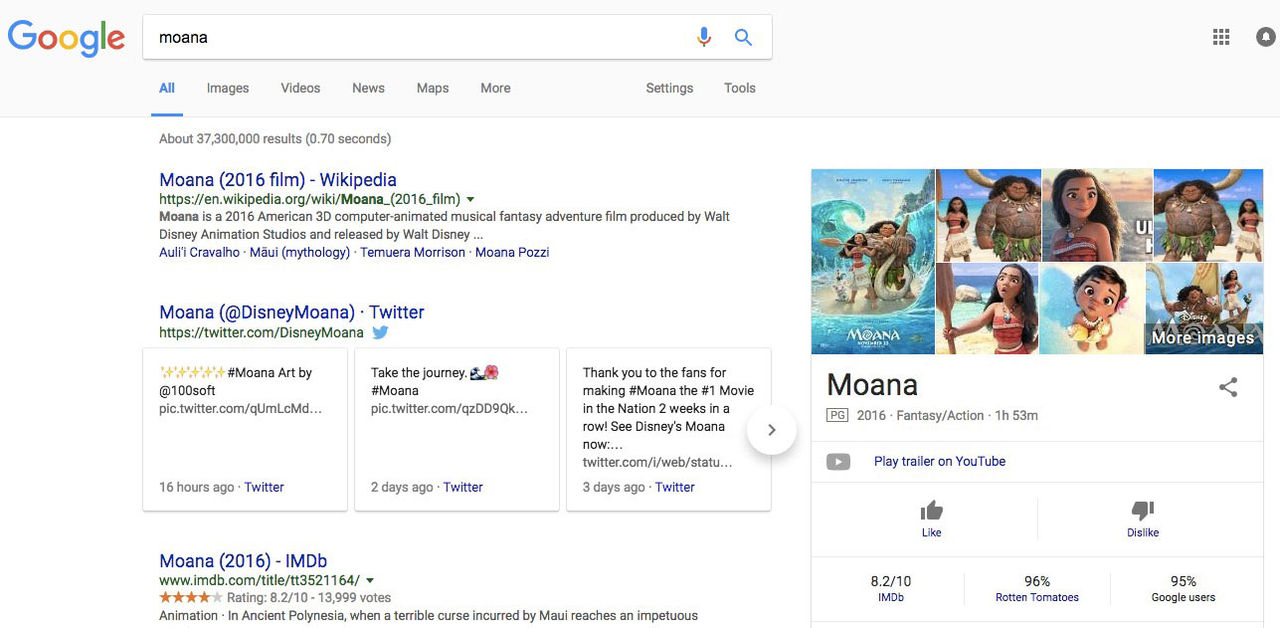This screenshot has width=1280, height=628.
Task: Click the www.imdb.com/title/tt3521164/ URL
Action: click(x=259, y=580)
